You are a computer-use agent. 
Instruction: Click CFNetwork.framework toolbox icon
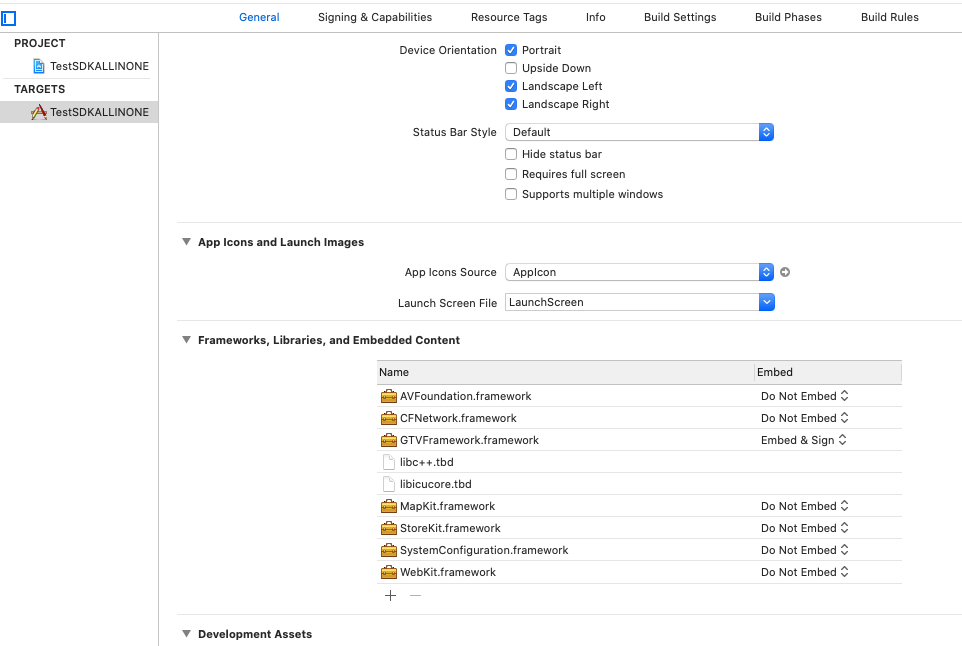point(388,418)
